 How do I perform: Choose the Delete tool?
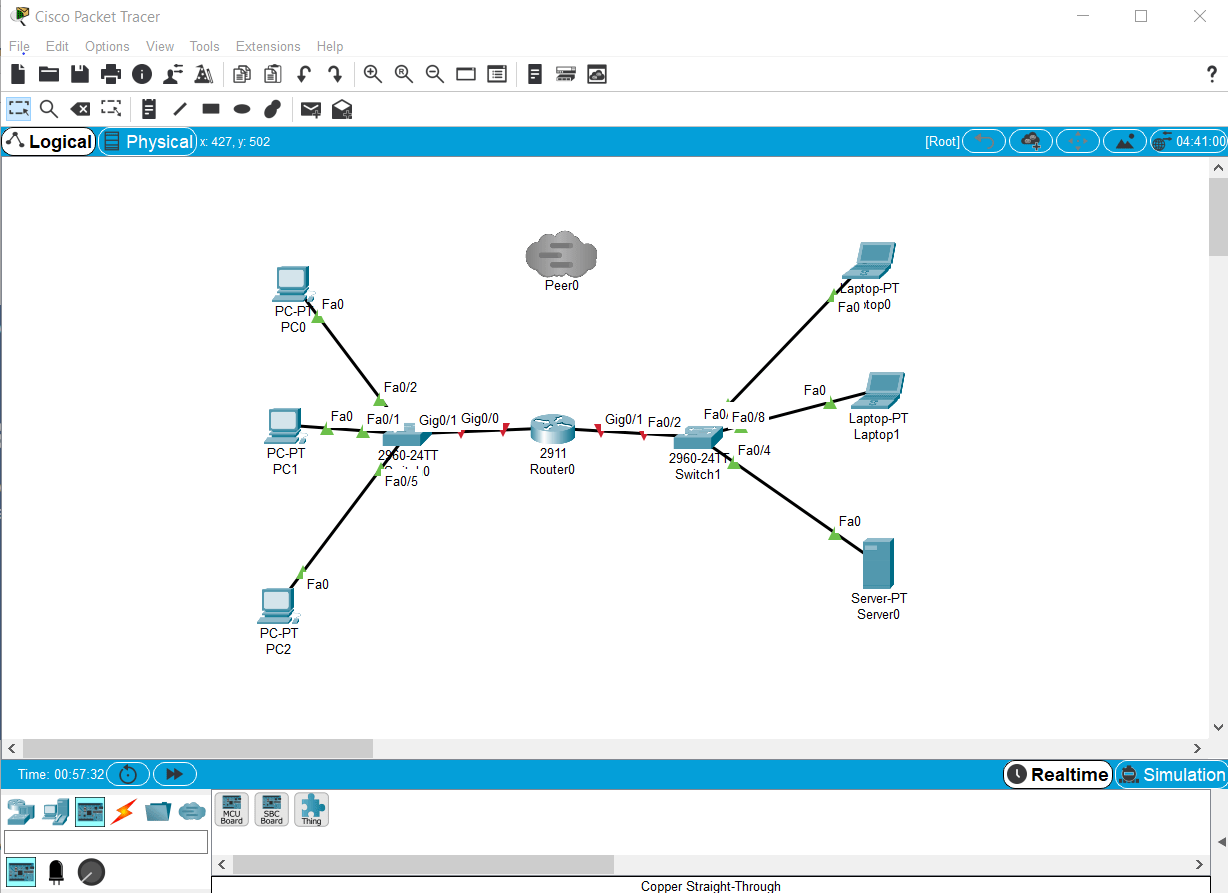coord(80,109)
